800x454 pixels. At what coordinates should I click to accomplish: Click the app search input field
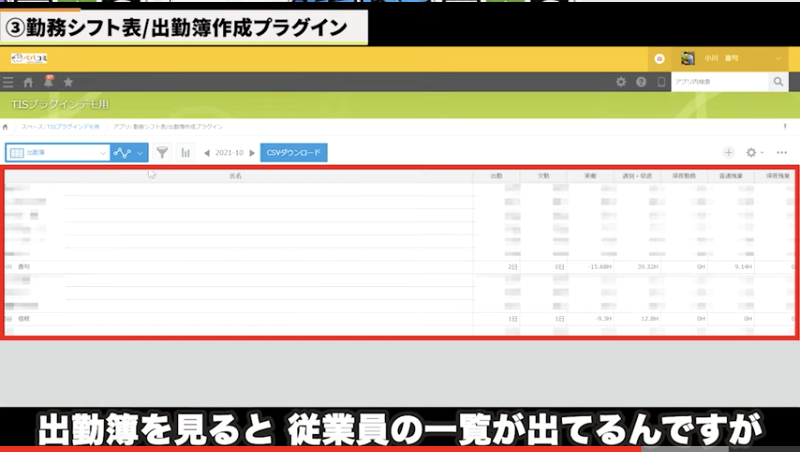[x=718, y=82]
